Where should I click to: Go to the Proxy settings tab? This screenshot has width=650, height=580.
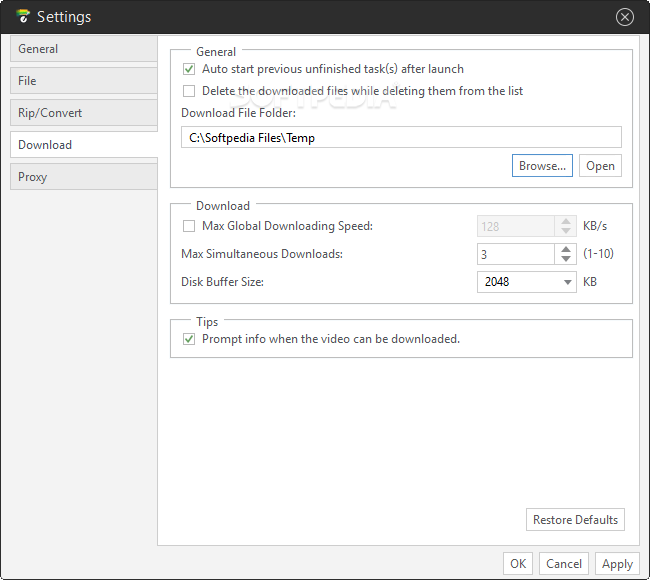[84, 177]
